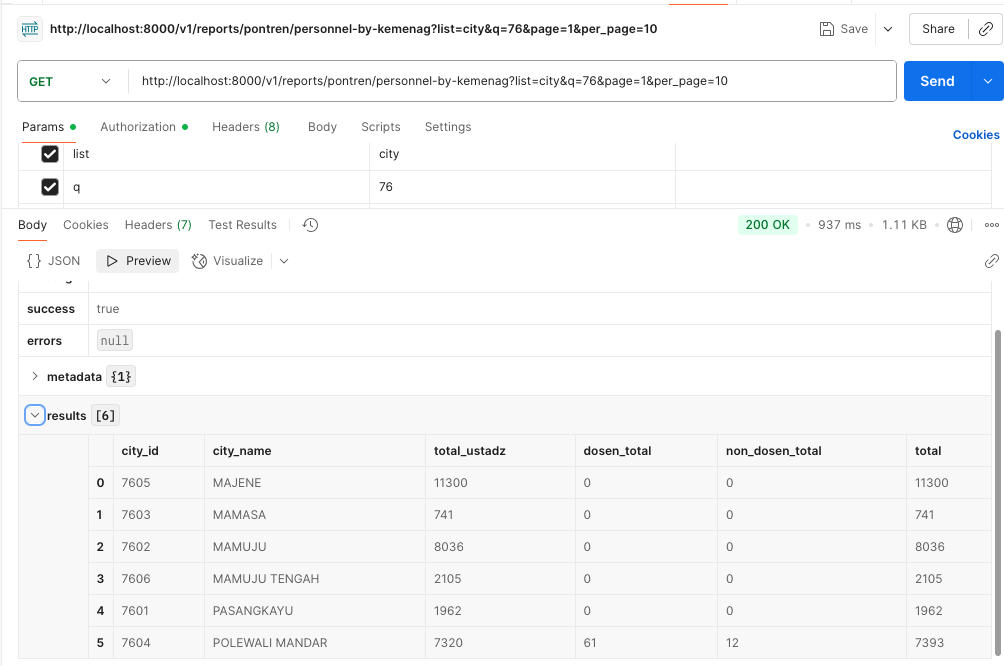Open the three-dots response options menu
The height and width of the screenshot is (666, 1004).
point(991,225)
